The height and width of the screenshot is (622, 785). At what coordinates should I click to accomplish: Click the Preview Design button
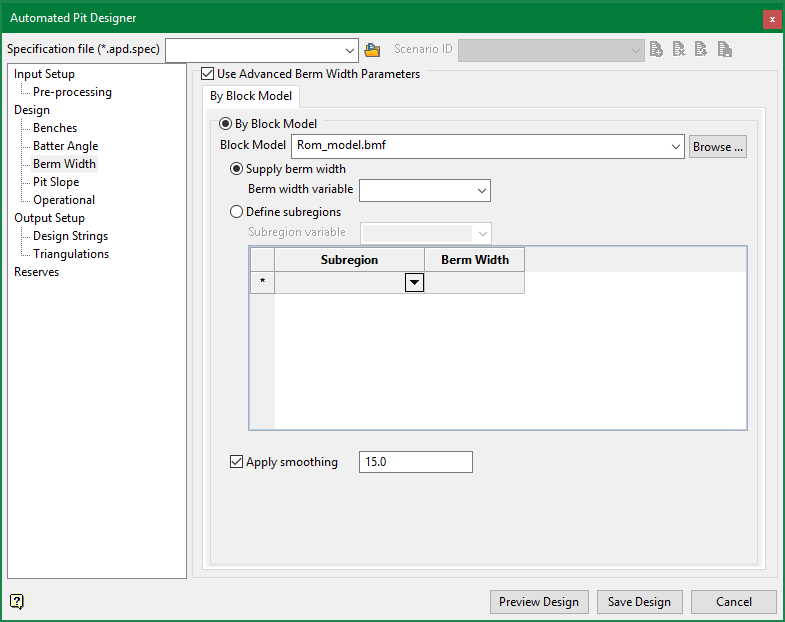click(539, 602)
